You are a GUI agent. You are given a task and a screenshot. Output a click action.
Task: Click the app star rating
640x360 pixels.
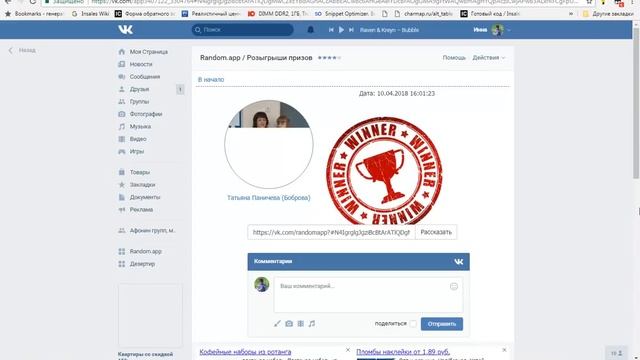point(329,58)
